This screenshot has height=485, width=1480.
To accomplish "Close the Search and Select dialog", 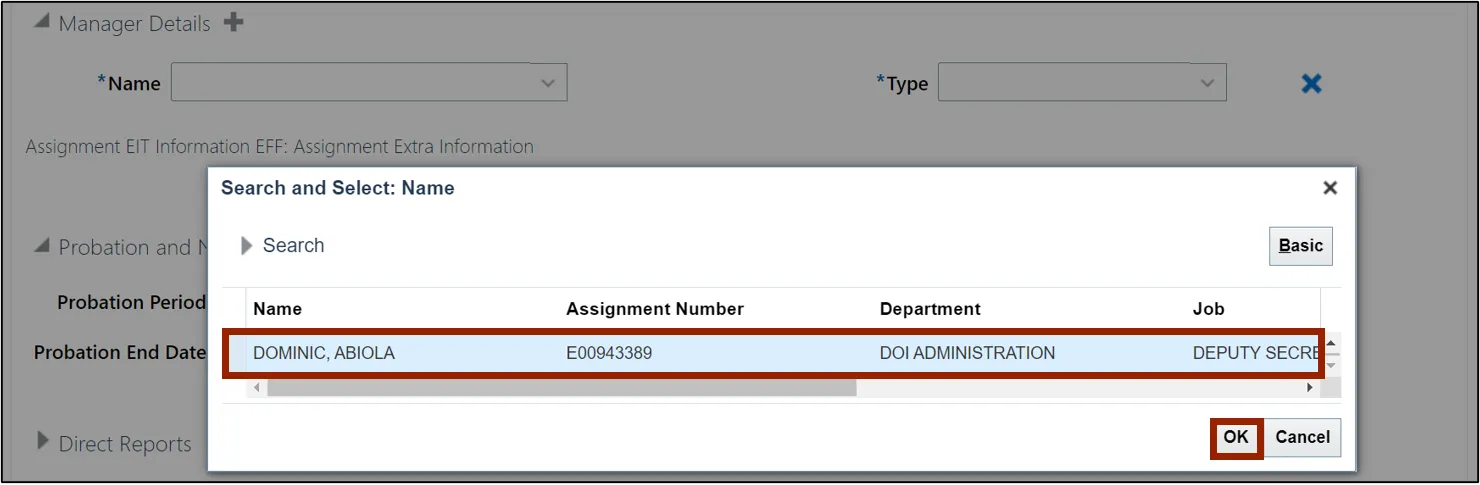I will [1329, 188].
